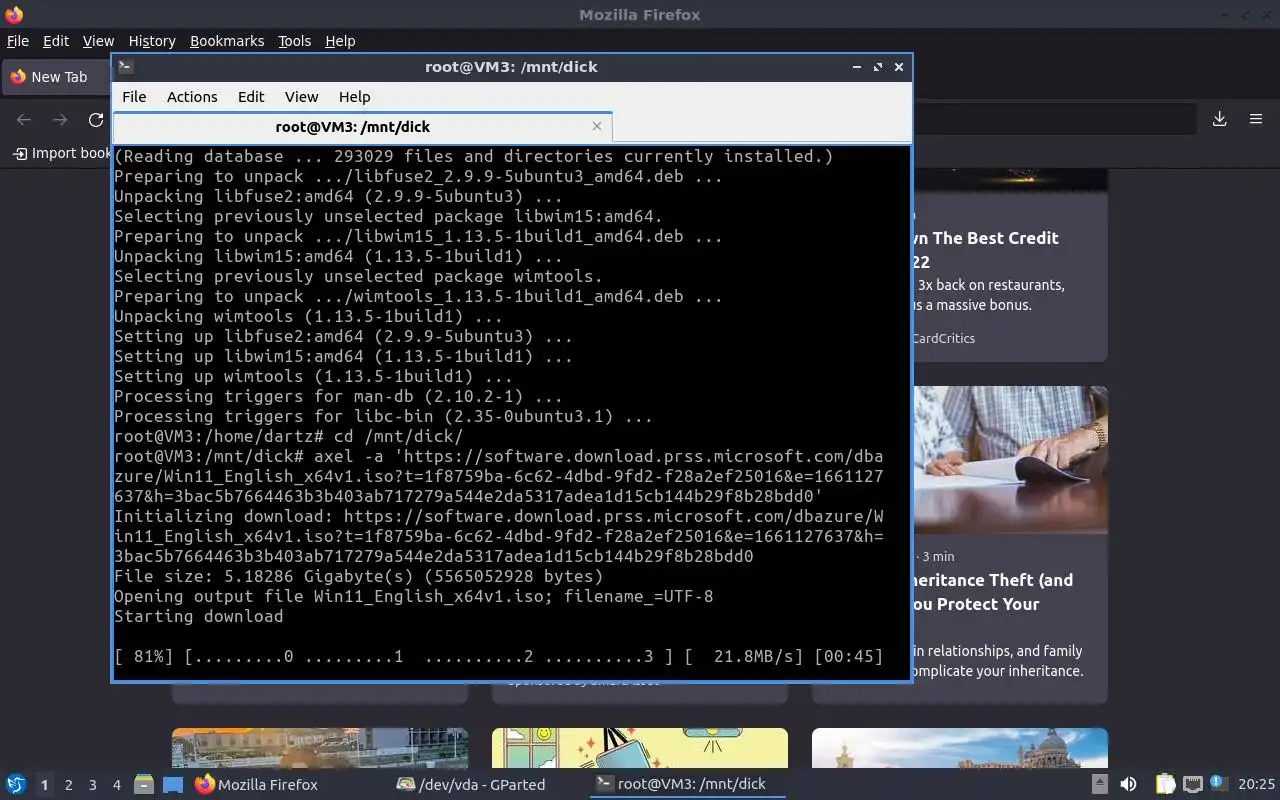Click the removable media tray icon
This screenshot has height=800, width=1280.
[x=1099, y=785]
